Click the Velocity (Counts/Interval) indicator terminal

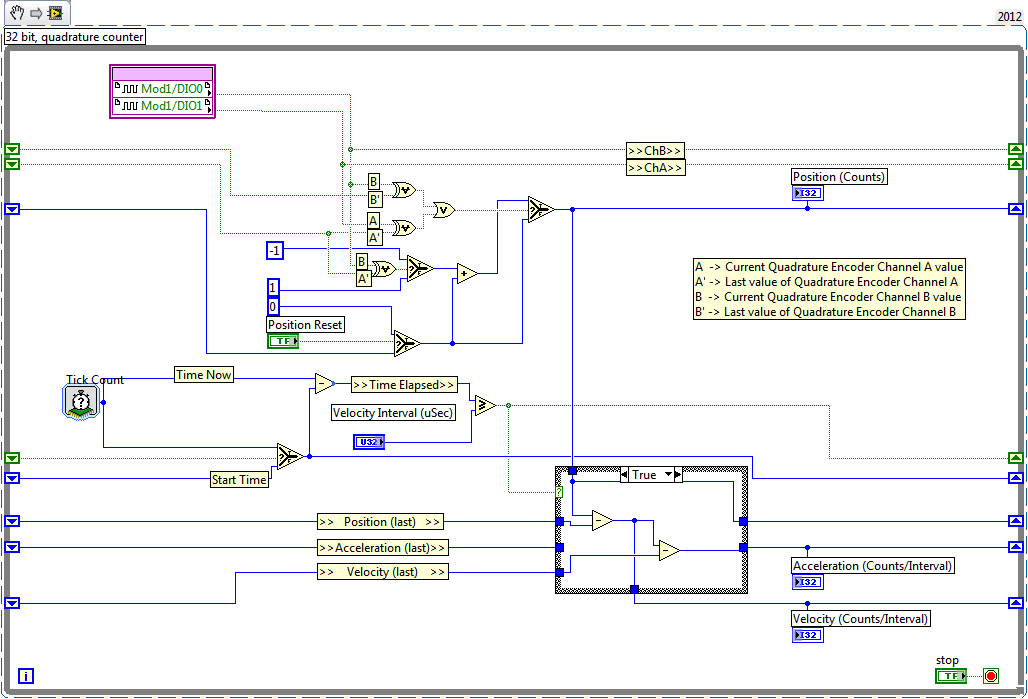(x=807, y=634)
